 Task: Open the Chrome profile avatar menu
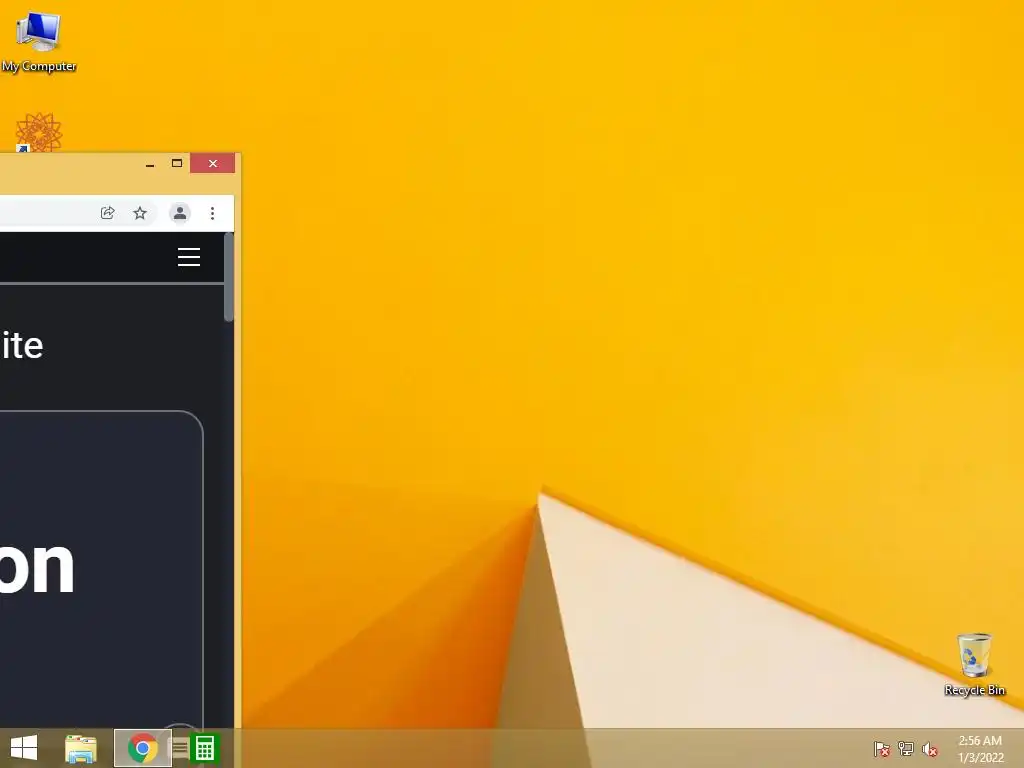point(180,213)
